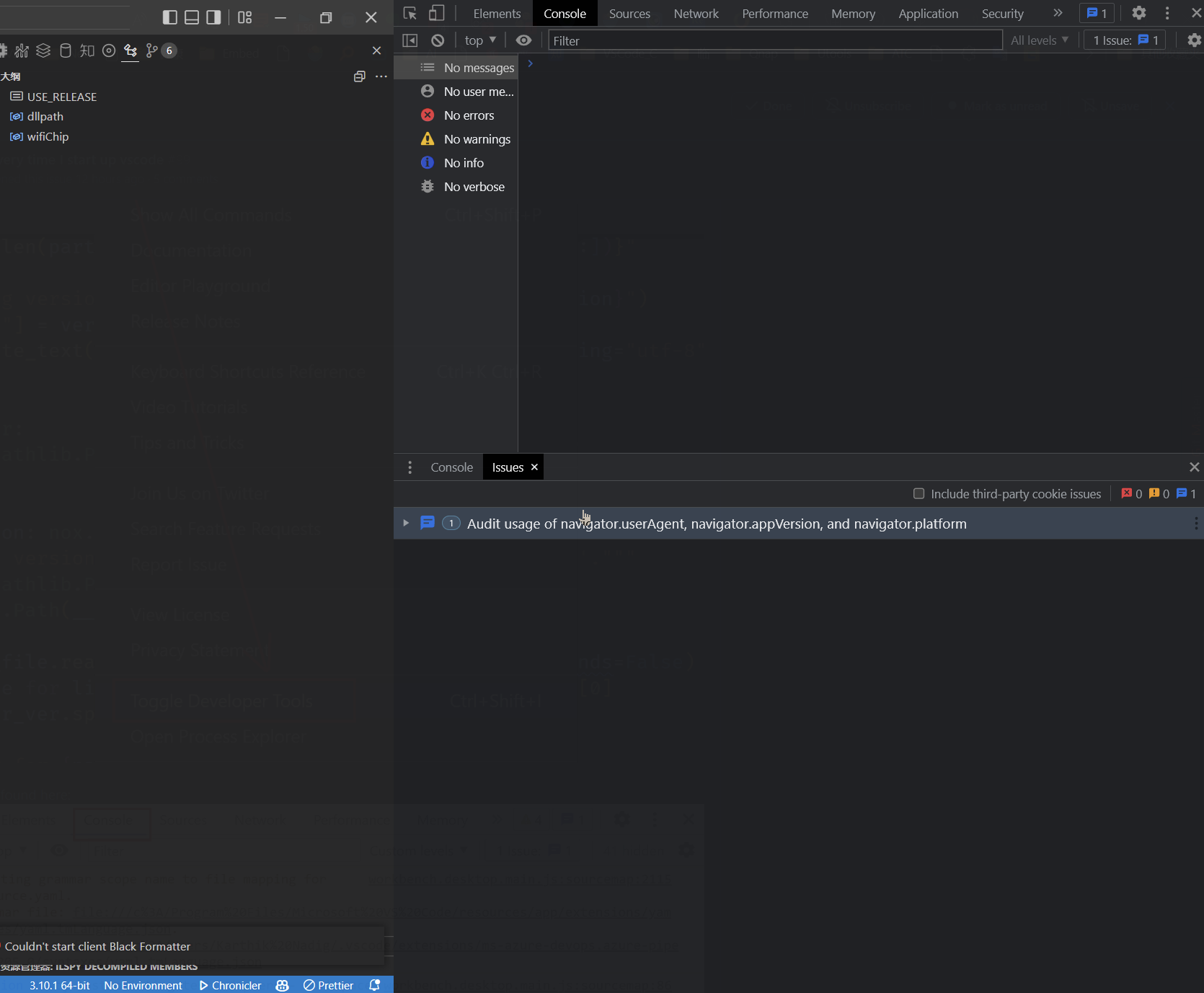
Task: Click the Copilot icon in status bar
Action: tap(283, 985)
